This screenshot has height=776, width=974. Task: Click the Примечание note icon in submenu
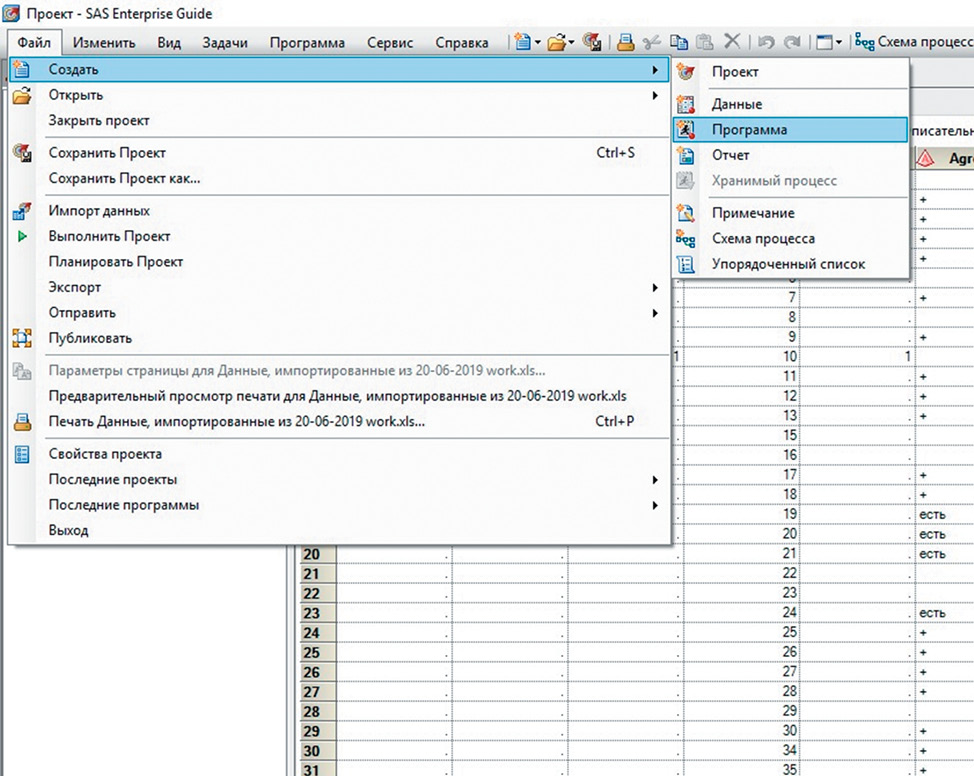tap(685, 213)
